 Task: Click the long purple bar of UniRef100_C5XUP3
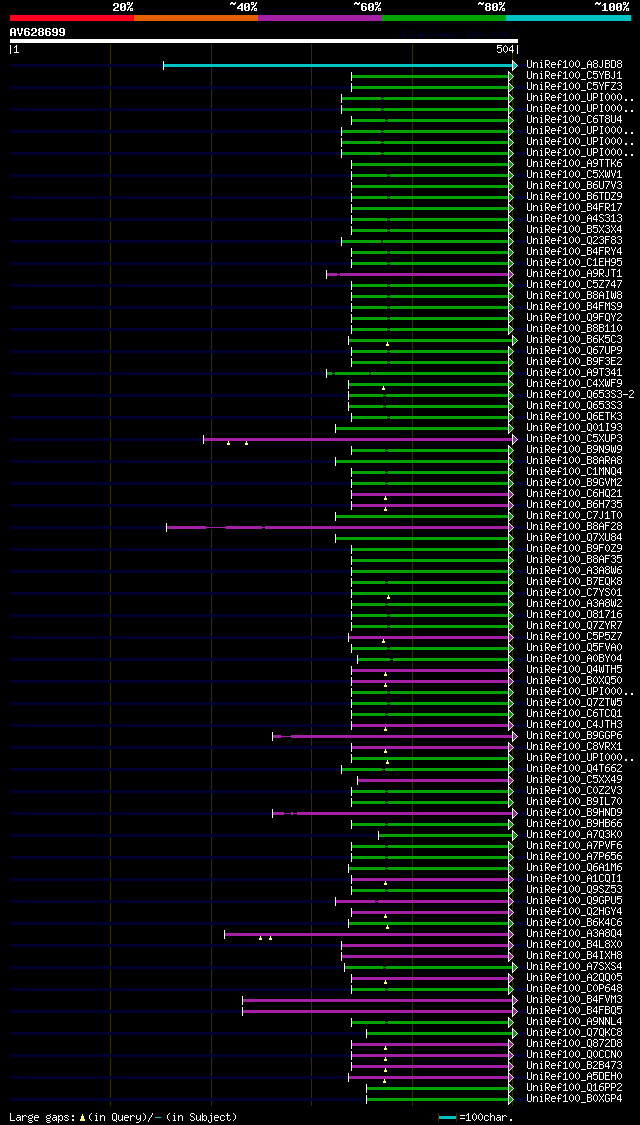click(x=359, y=439)
